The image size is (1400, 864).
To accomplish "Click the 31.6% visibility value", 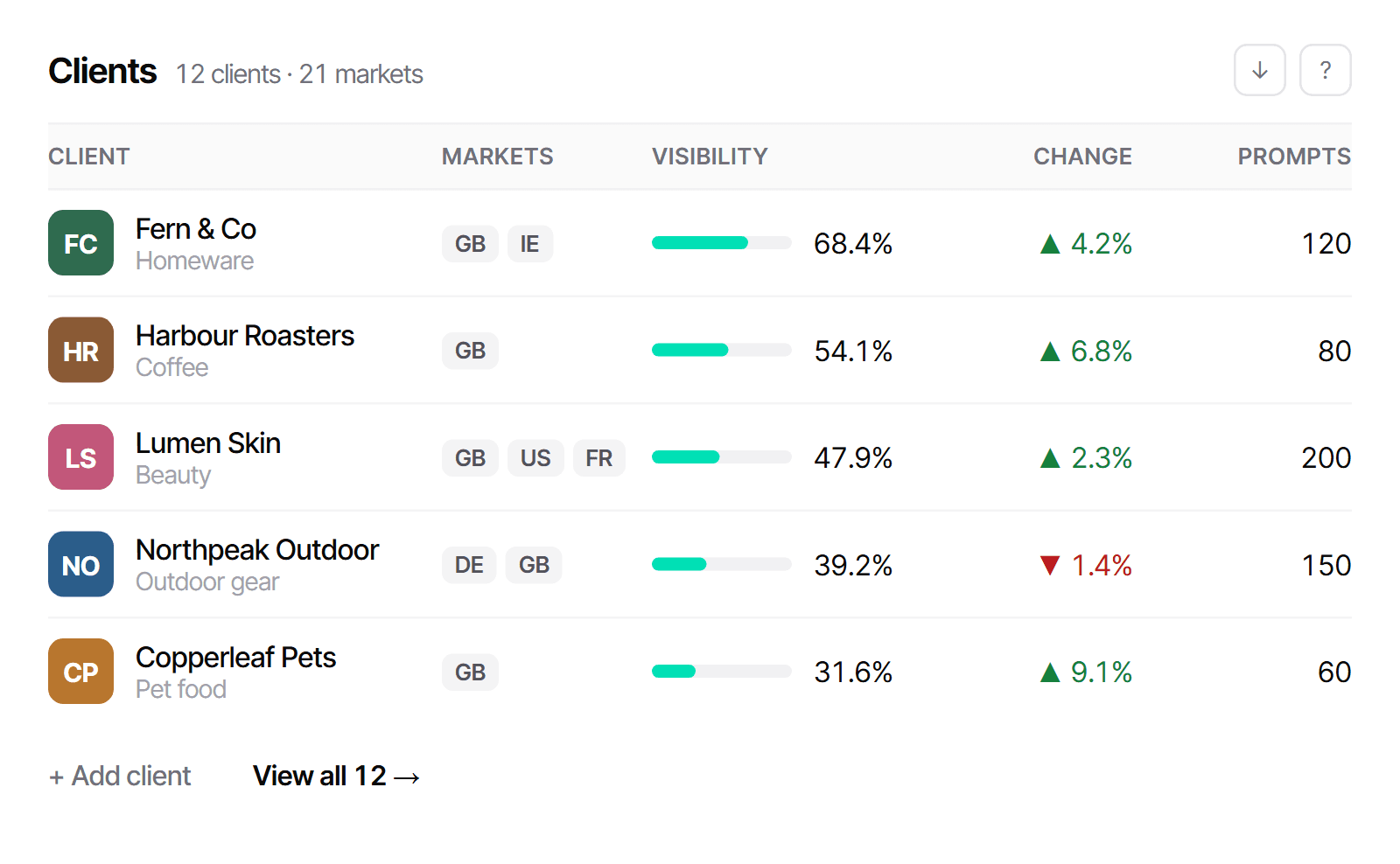I will 853,672.
